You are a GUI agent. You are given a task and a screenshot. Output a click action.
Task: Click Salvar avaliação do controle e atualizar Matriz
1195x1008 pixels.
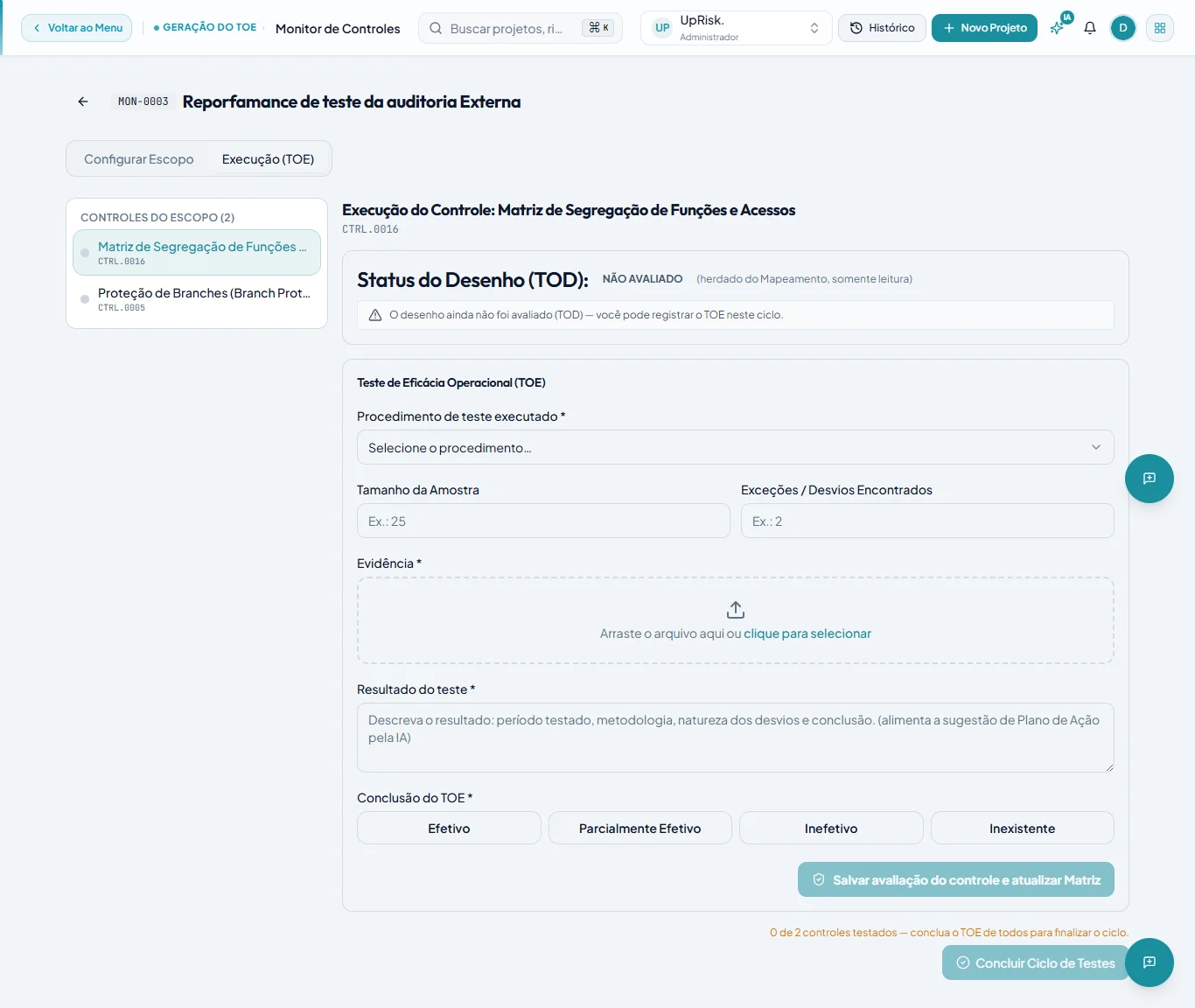[956, 879]
